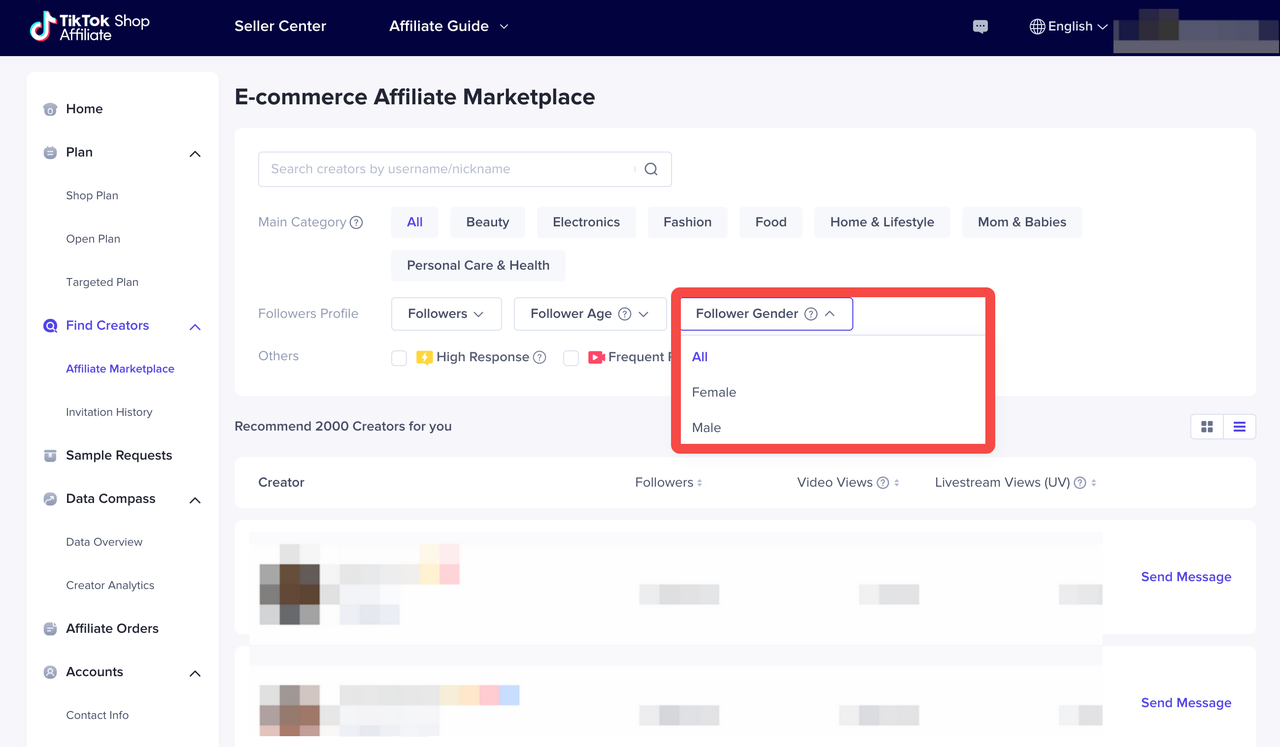
Task: Open the Followers dropdown filter
Action: (x=446, y=314)
